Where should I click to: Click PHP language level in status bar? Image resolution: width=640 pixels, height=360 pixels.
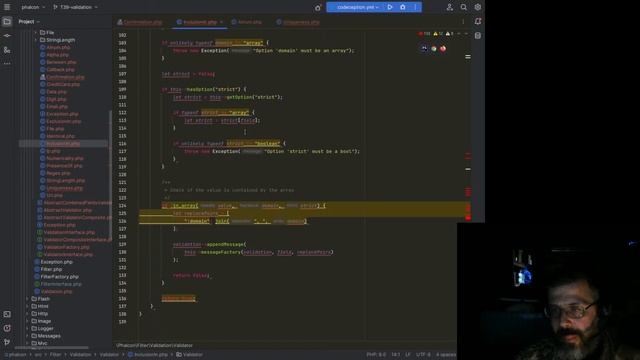pyautogui.click(x=376, y=355)
